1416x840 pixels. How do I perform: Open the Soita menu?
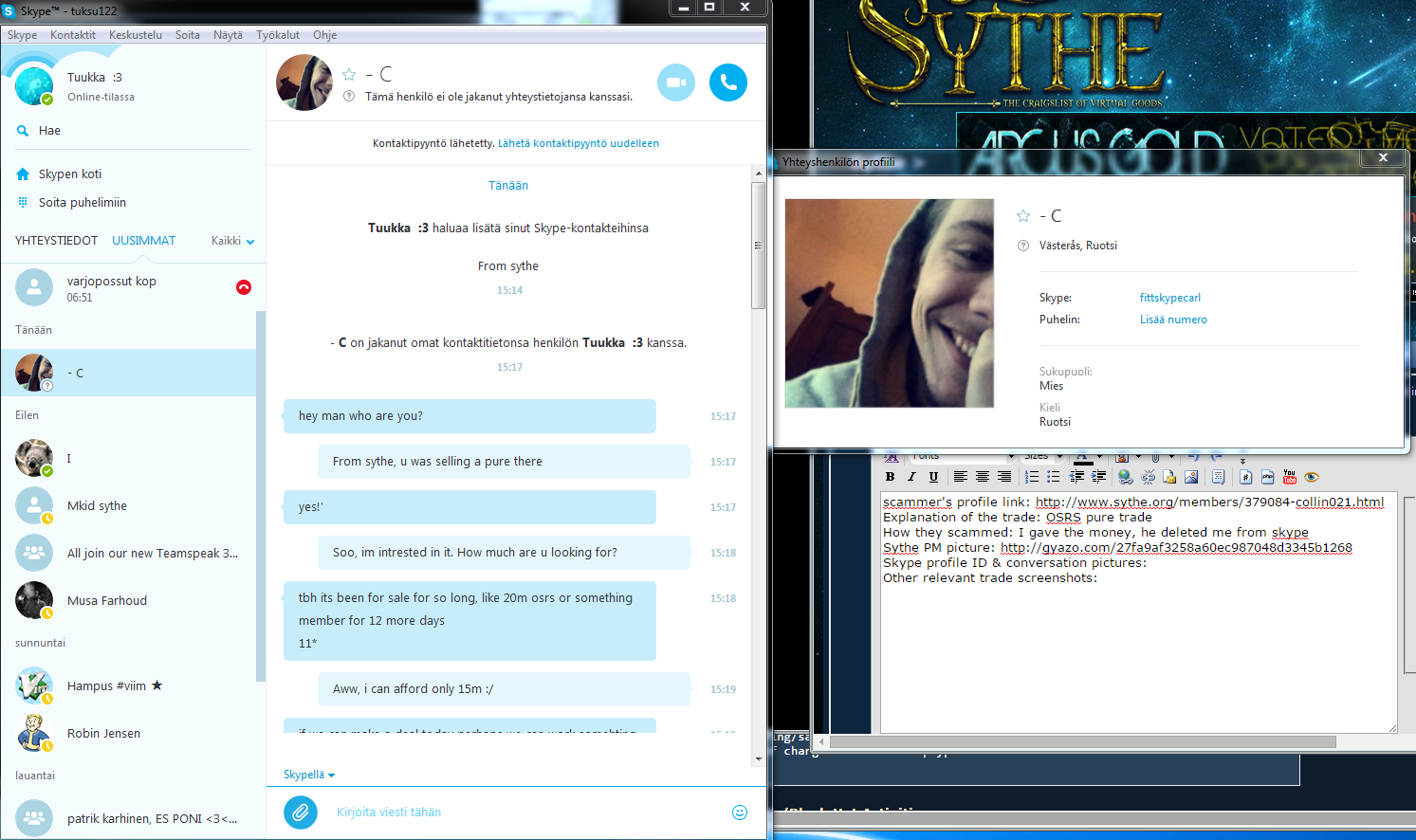coord(188,35)
